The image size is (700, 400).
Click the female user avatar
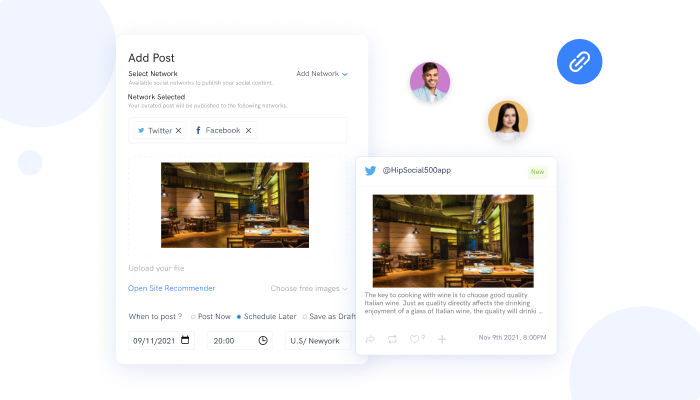point(508,121)
